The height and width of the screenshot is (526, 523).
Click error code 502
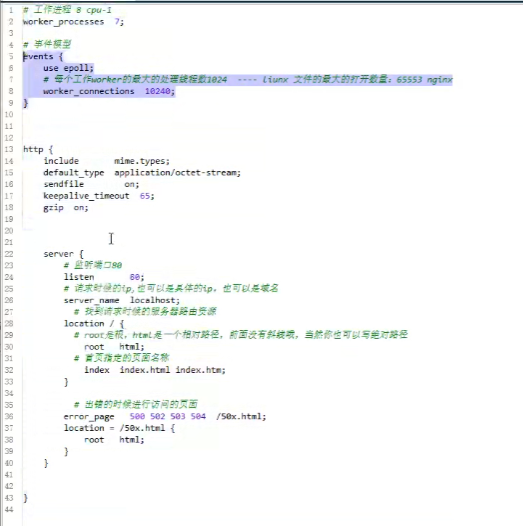[x=158, y=416]
